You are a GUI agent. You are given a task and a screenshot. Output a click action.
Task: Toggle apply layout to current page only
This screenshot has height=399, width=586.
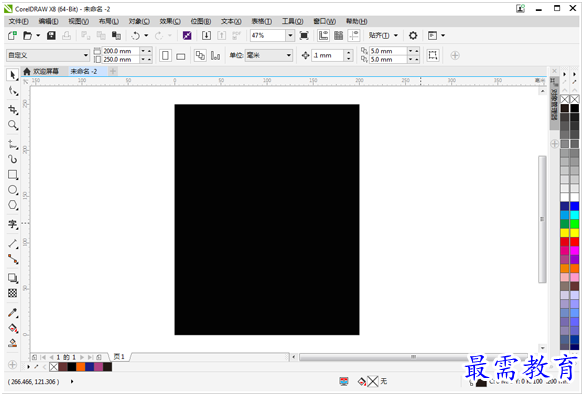(216, 56)
